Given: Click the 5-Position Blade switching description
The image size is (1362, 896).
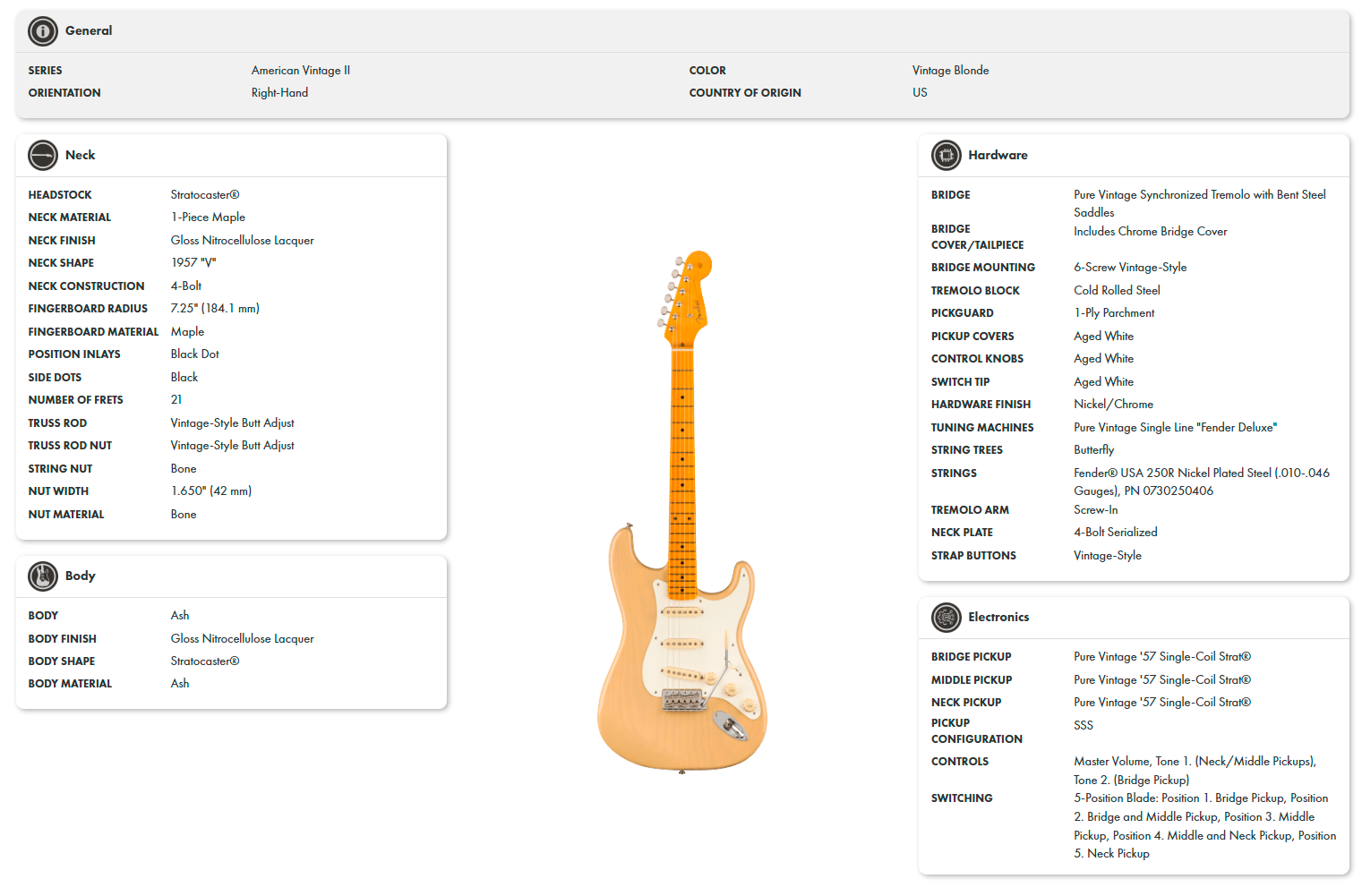Looking at the screenshot, I should pyautogui.click(x=1204, y=826).
